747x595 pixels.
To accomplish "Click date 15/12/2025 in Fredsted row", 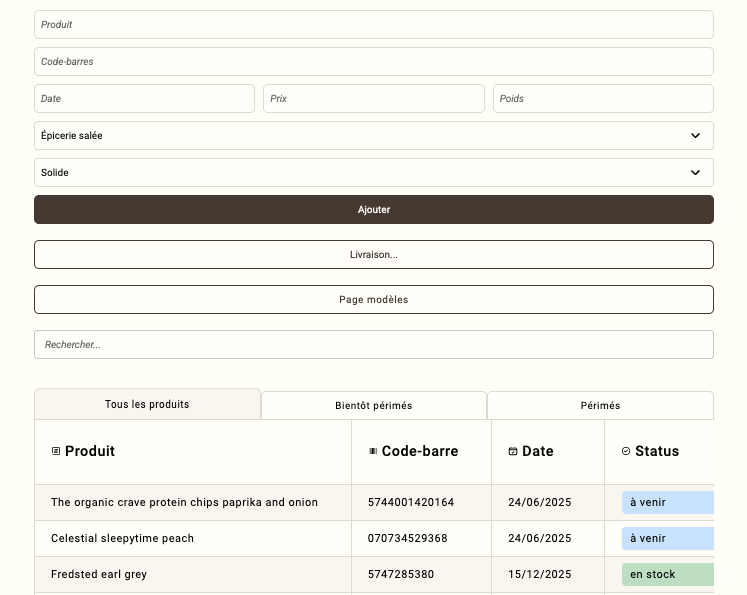I will (x=539, y=574).
